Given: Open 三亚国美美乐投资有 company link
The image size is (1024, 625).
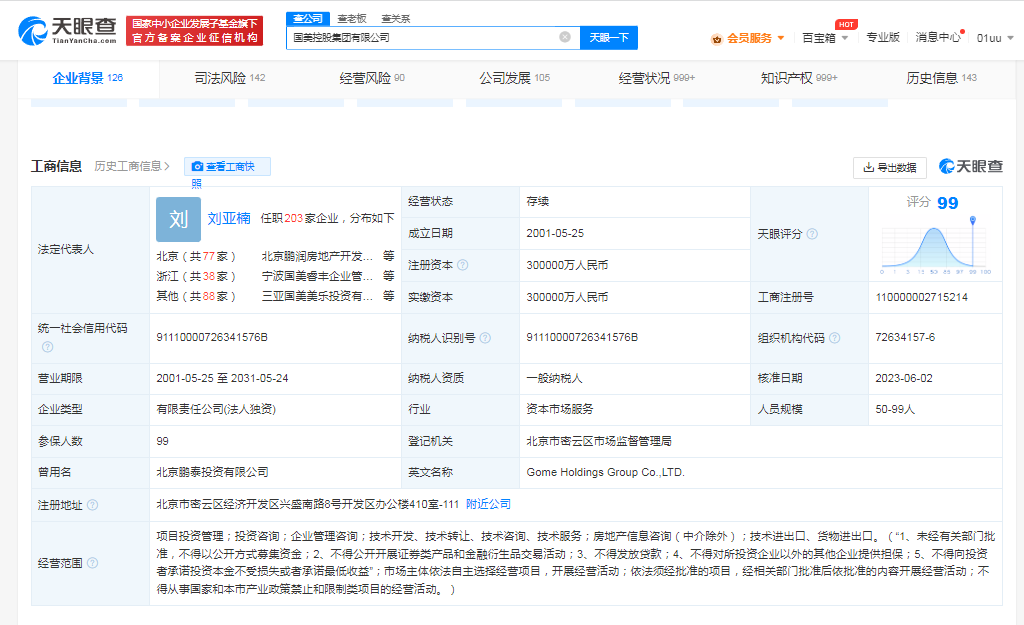Looking at the screenshot, I should pyautogui.click(x=317, y=296).
